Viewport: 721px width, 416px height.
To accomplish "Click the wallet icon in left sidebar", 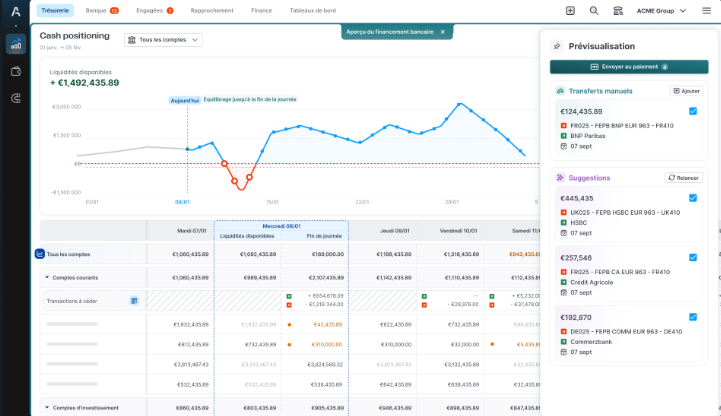I will (15, 72).
